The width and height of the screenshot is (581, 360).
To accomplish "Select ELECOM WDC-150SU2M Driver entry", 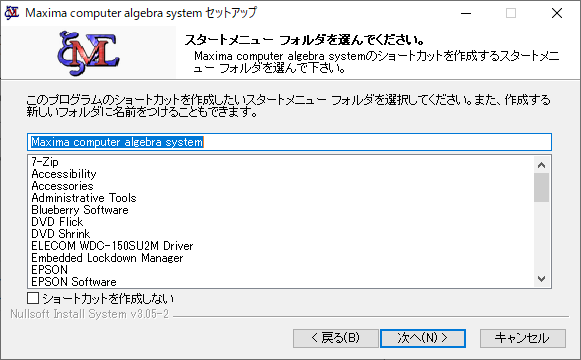I will tap(112, 246).
